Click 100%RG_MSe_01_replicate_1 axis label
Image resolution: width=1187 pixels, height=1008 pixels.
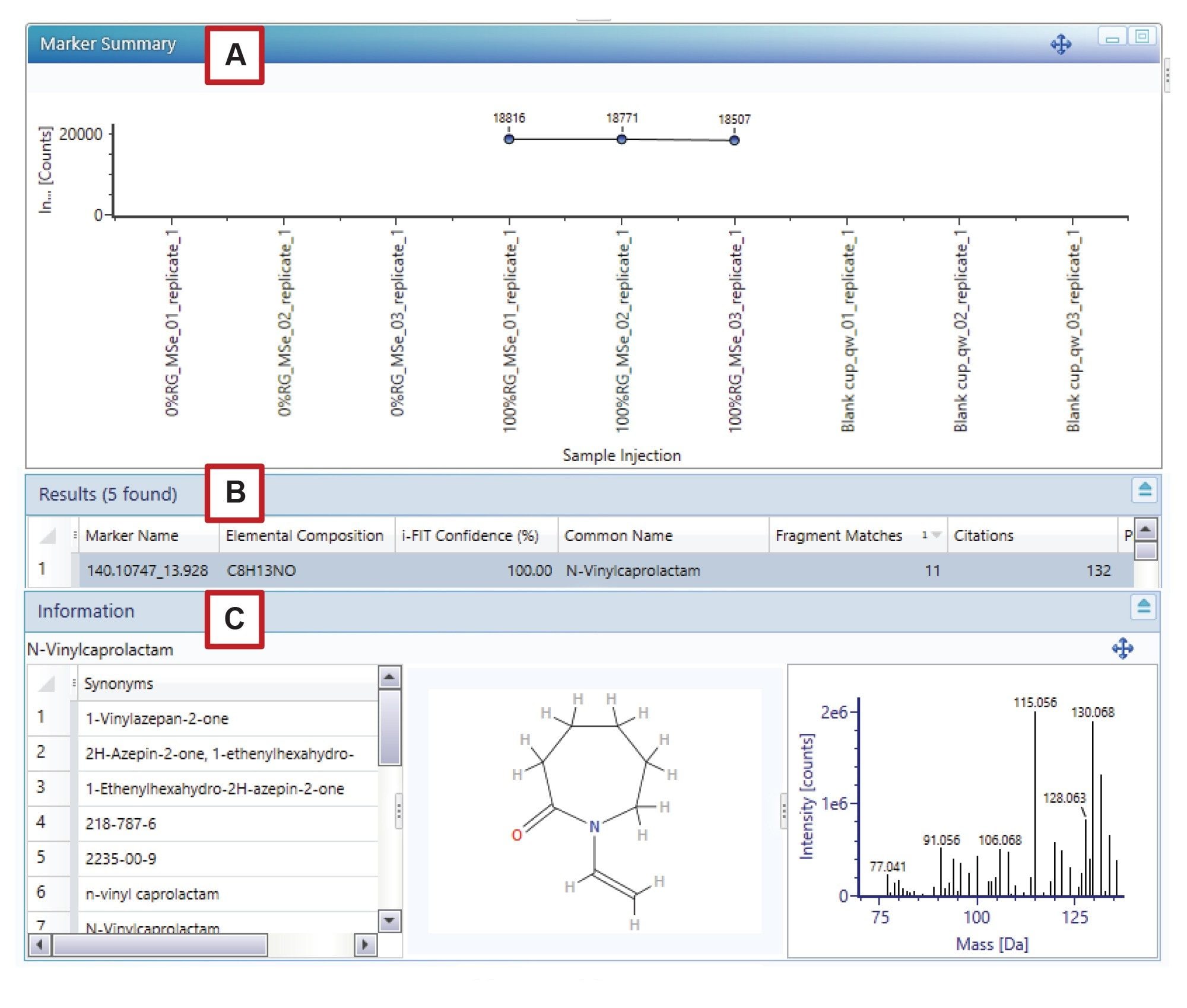pyautogui.click(x=510, y=331)
